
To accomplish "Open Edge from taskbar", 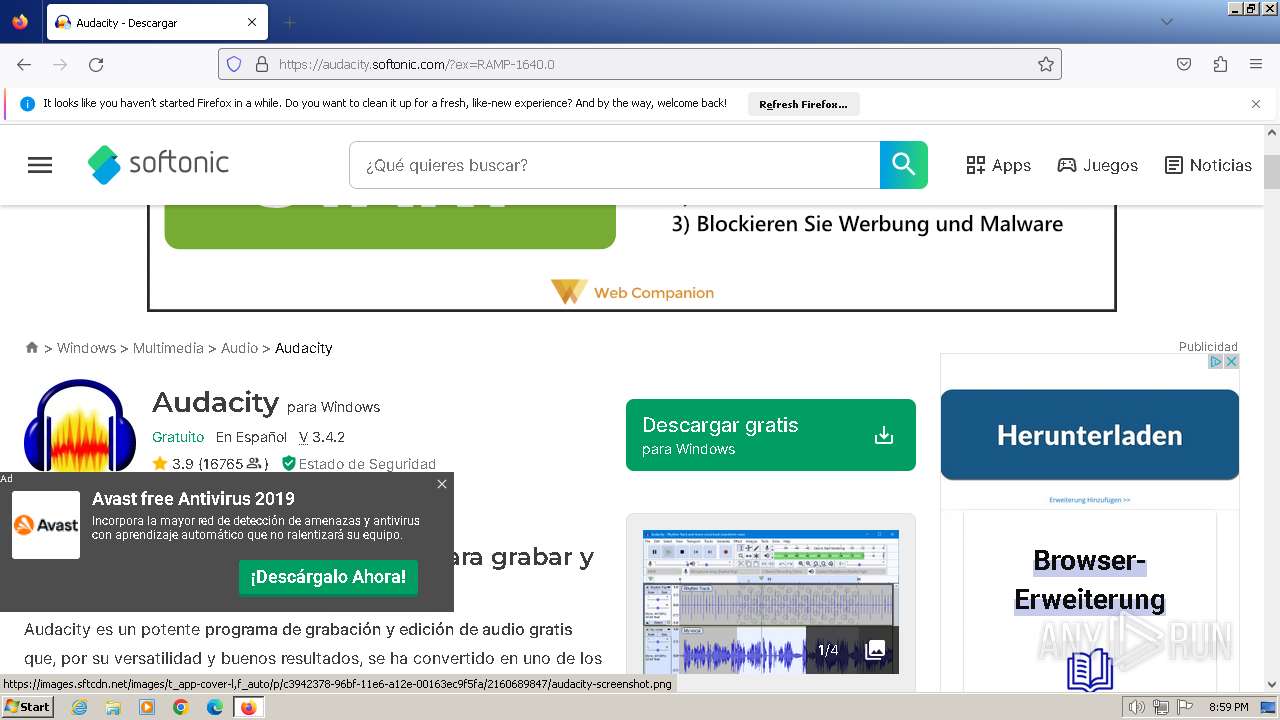I will pyautogui.click(x=215, y=707).
